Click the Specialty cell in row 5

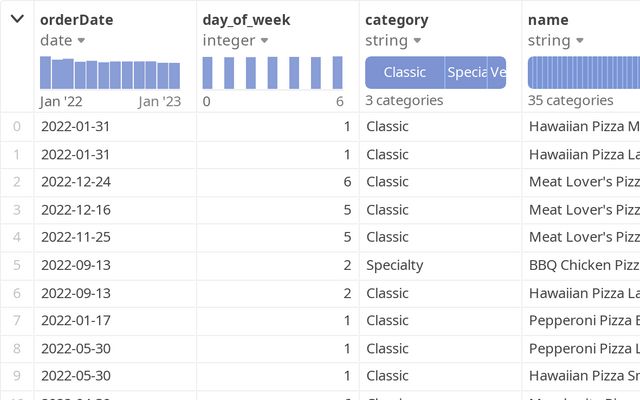[395, 265]
